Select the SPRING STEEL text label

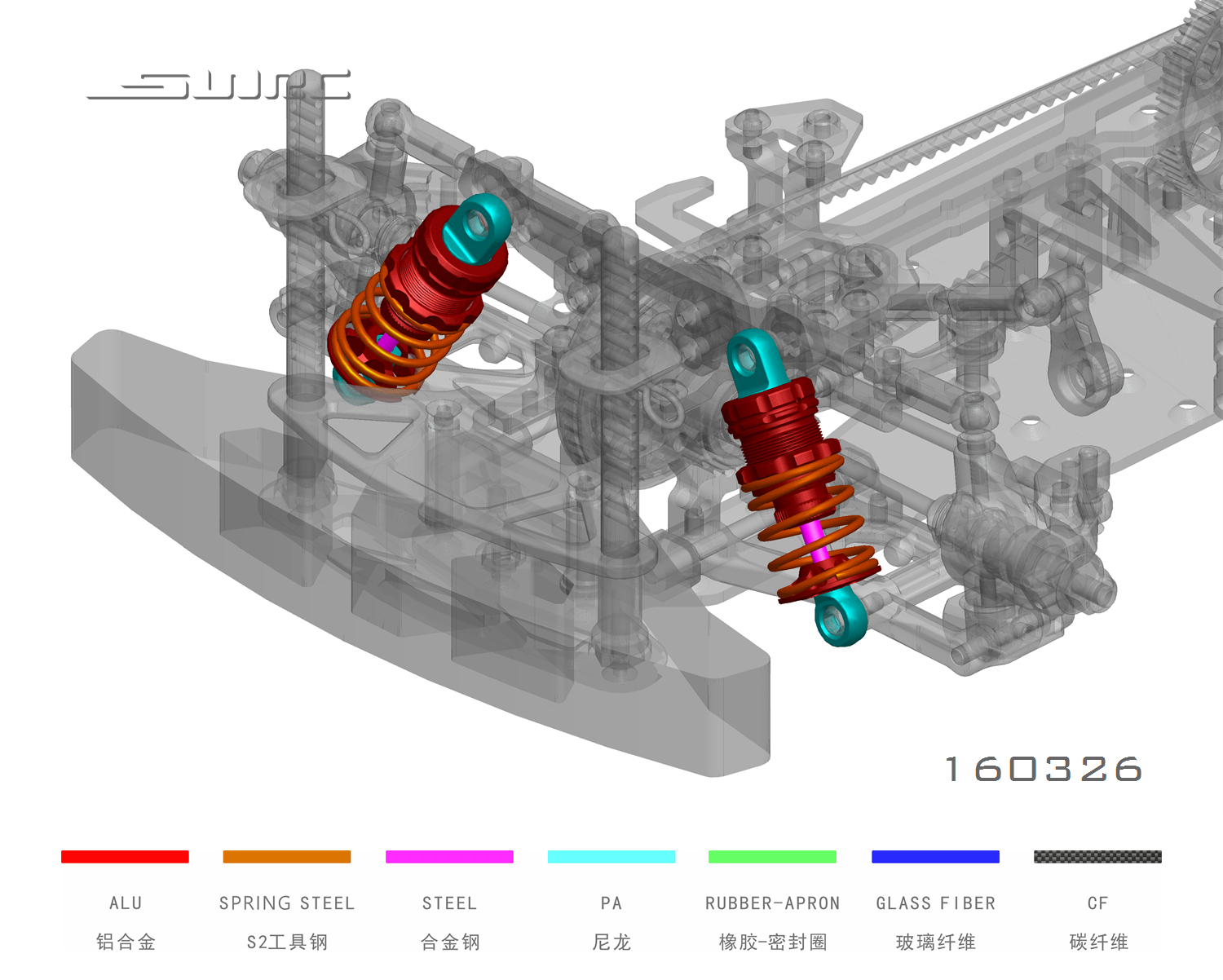pos(286,903)
